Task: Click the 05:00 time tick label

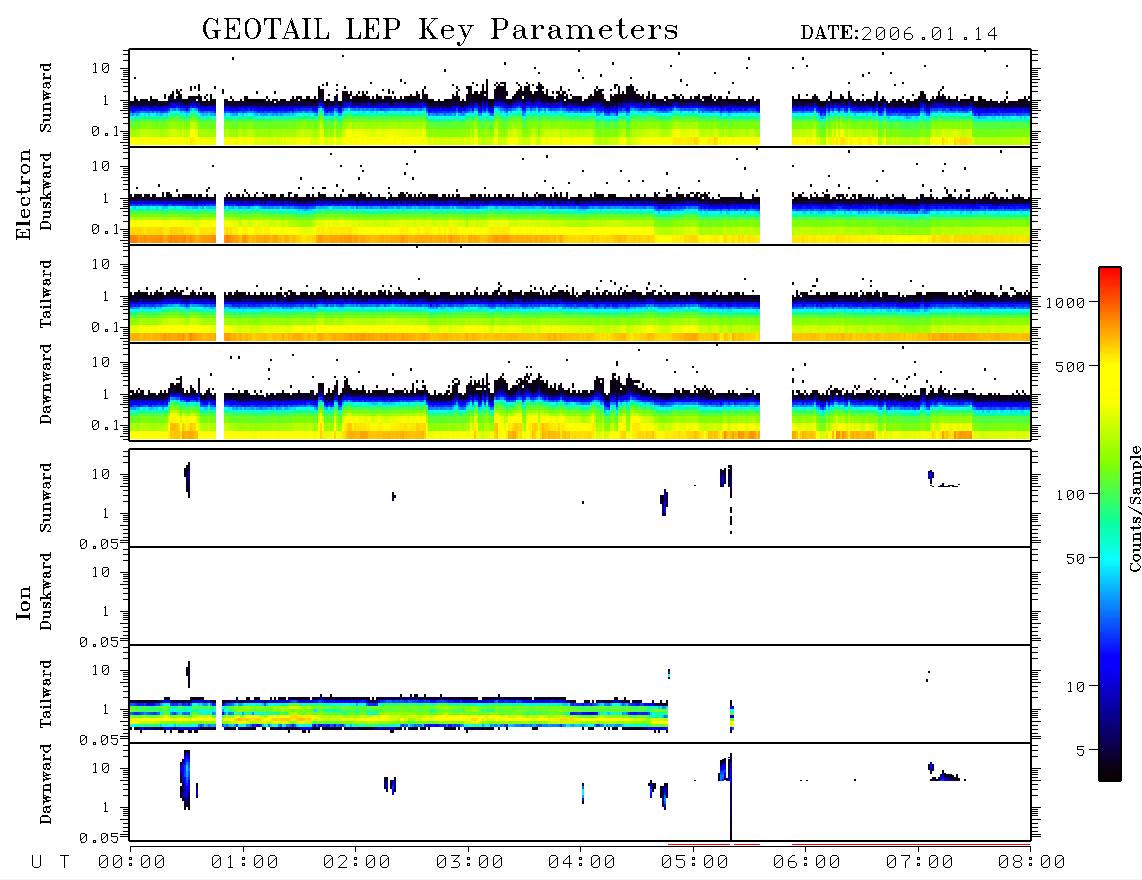Action: 694,863
